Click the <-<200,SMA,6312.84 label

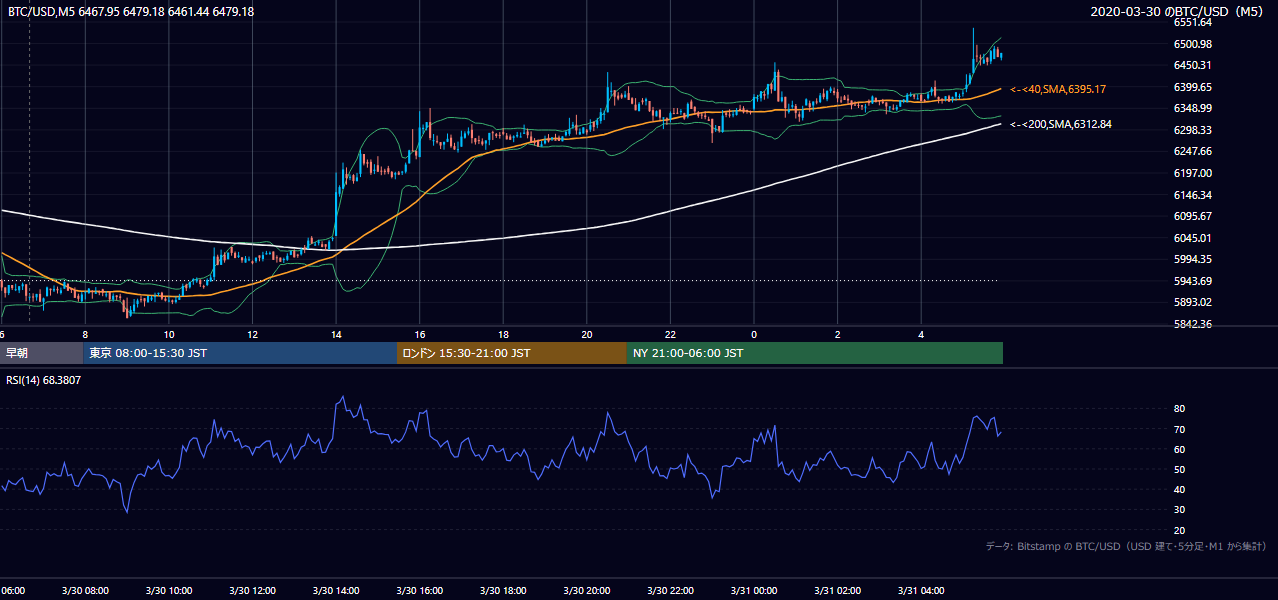click(1060, 125)
